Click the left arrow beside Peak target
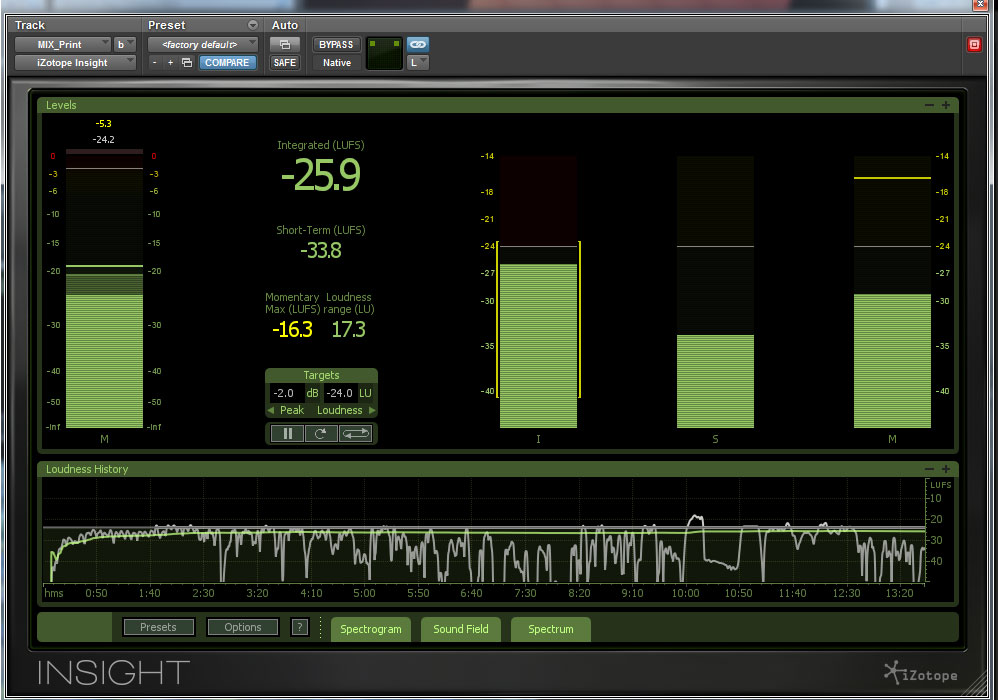The width and height of the screenshot is (998, 700). [271, 410]
